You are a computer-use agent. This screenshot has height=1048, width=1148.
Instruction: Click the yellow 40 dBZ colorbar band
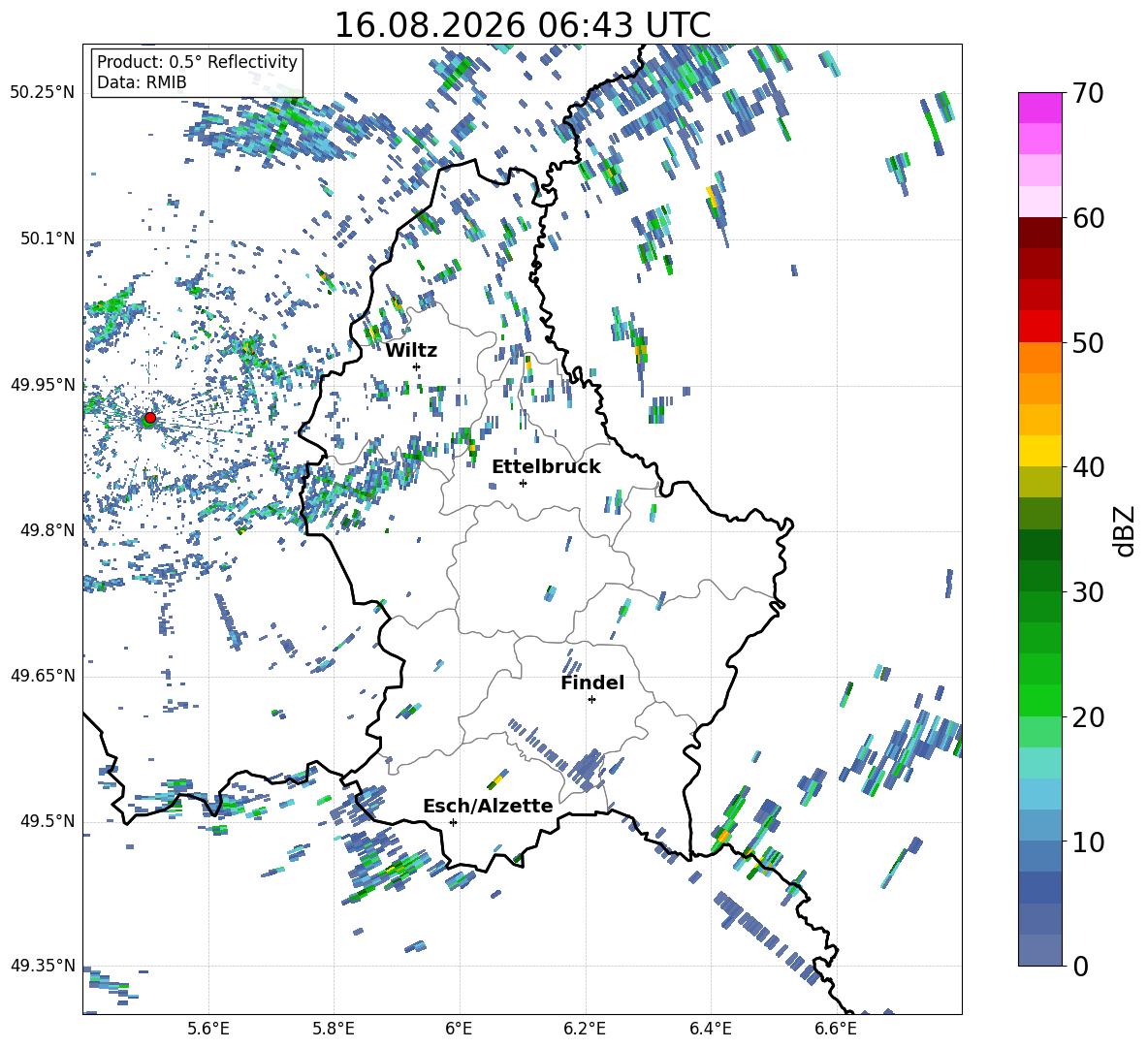coord(1039,451)
